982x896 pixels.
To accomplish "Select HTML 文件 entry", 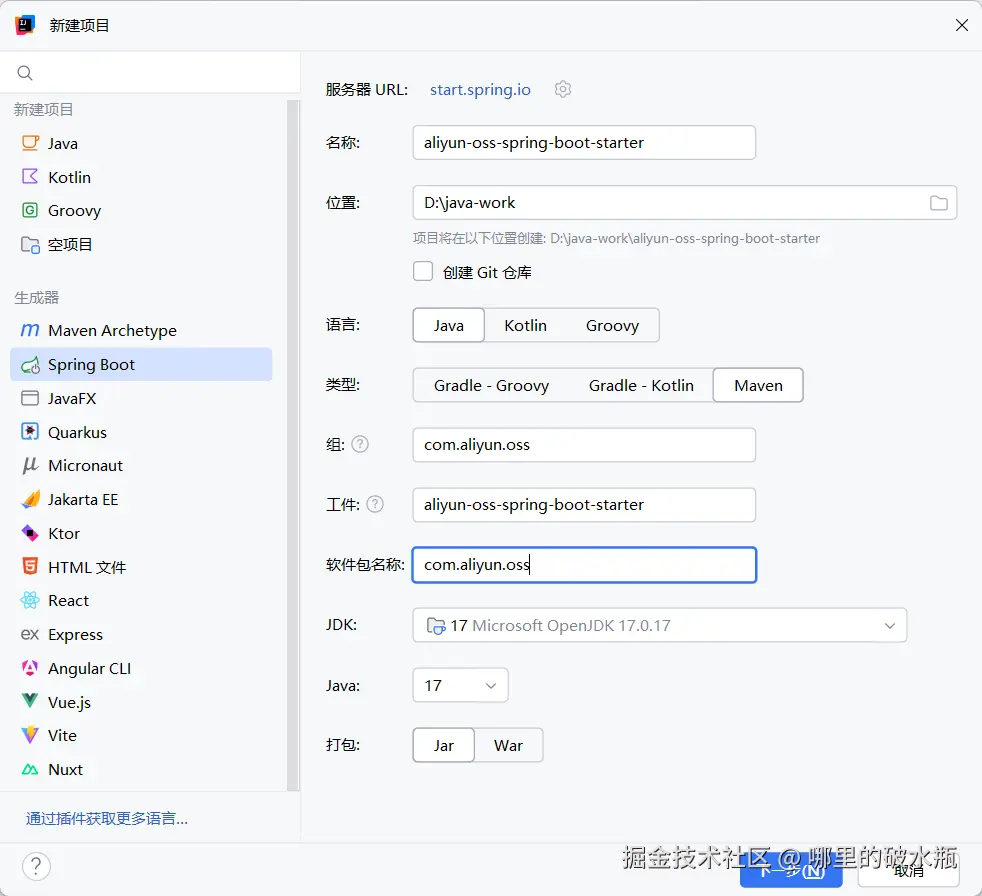I will coord(142,567).
